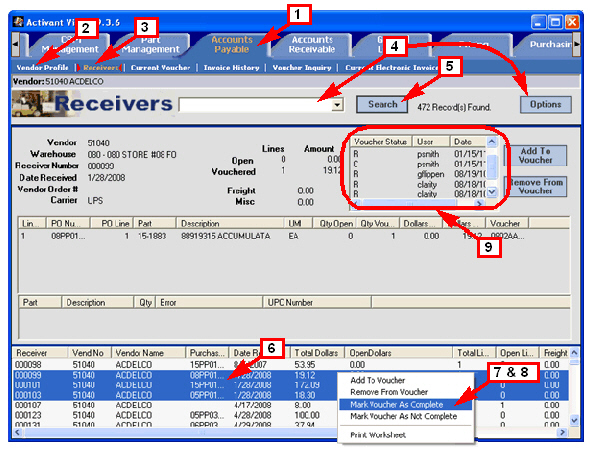Open the Receivers search dropdown arrow

click(338, 105)
